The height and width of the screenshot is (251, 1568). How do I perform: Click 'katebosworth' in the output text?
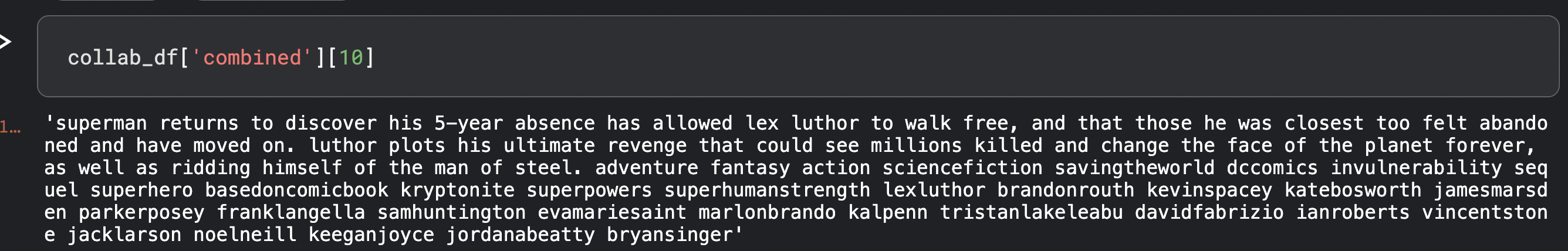(1353, 190)
